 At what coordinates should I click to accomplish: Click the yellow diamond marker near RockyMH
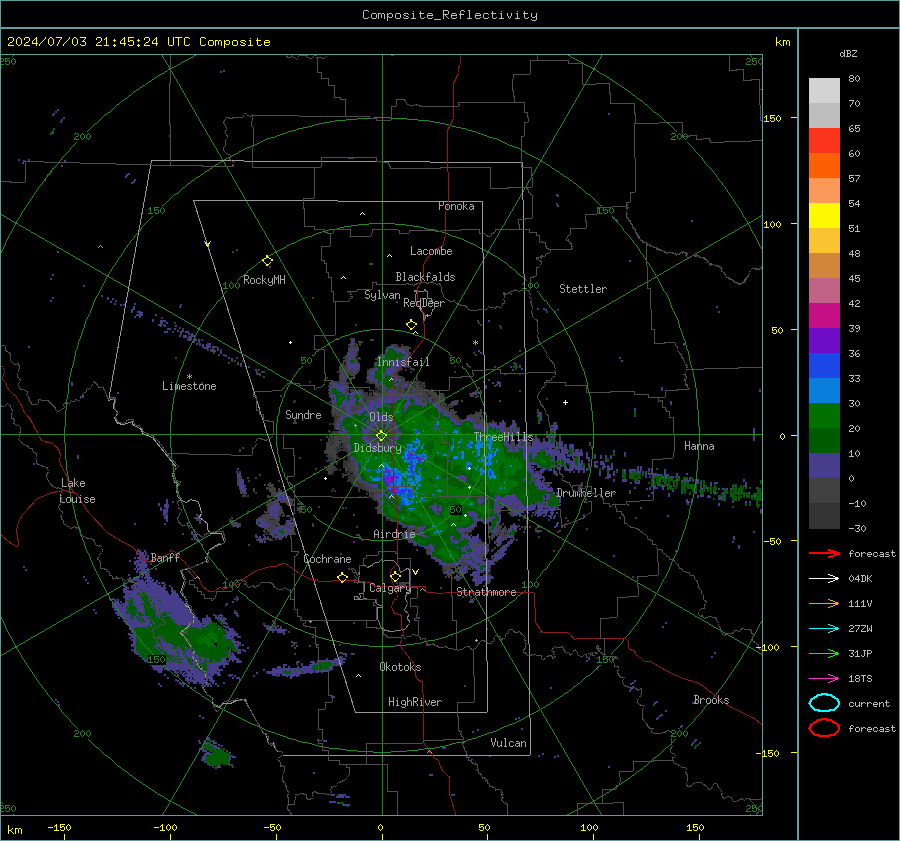point(267,261)
